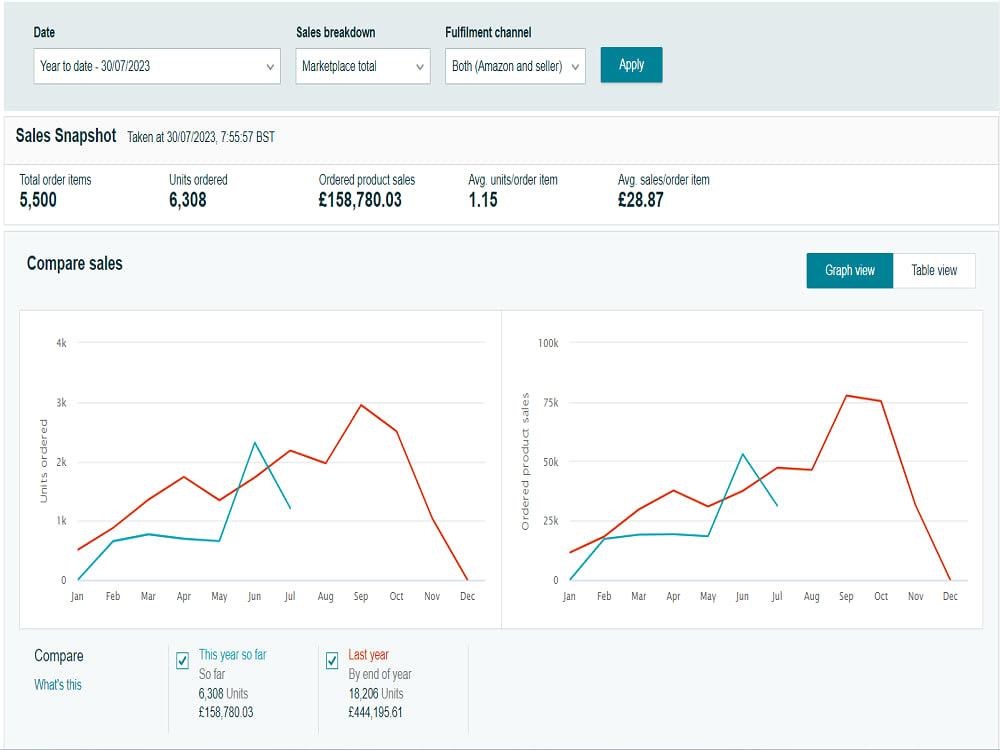Viewport: 1000px width, 750px height.
Task: Switch to Table view tab
Action: coord(934,270)
